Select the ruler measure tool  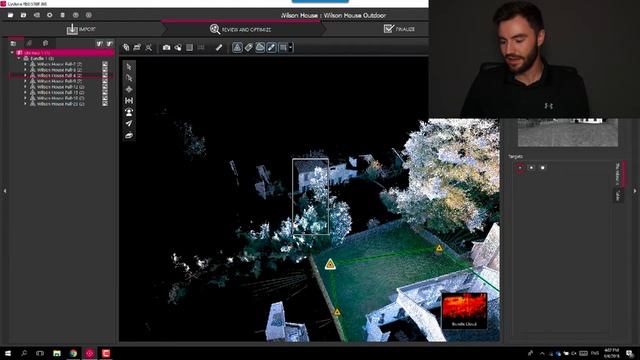(x=219, y=47)
